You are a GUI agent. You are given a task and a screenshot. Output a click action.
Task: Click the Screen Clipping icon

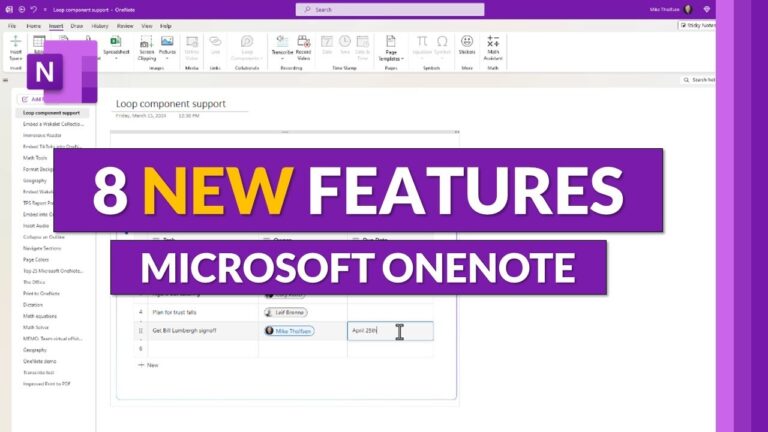[146, 48]
